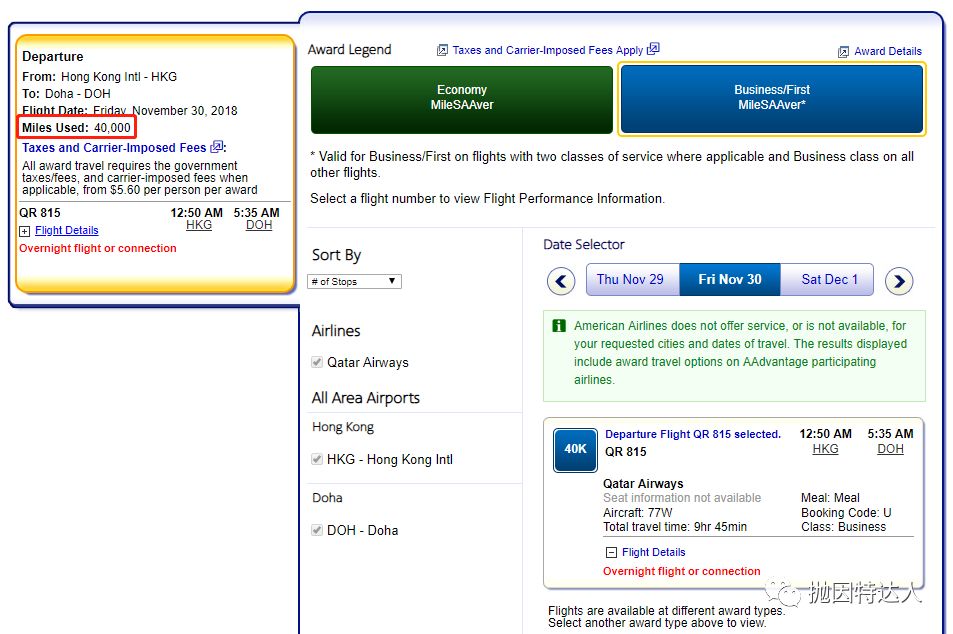
Task: Click 5:35 AM arrival time in result card
Action: (x=890, y=434)
